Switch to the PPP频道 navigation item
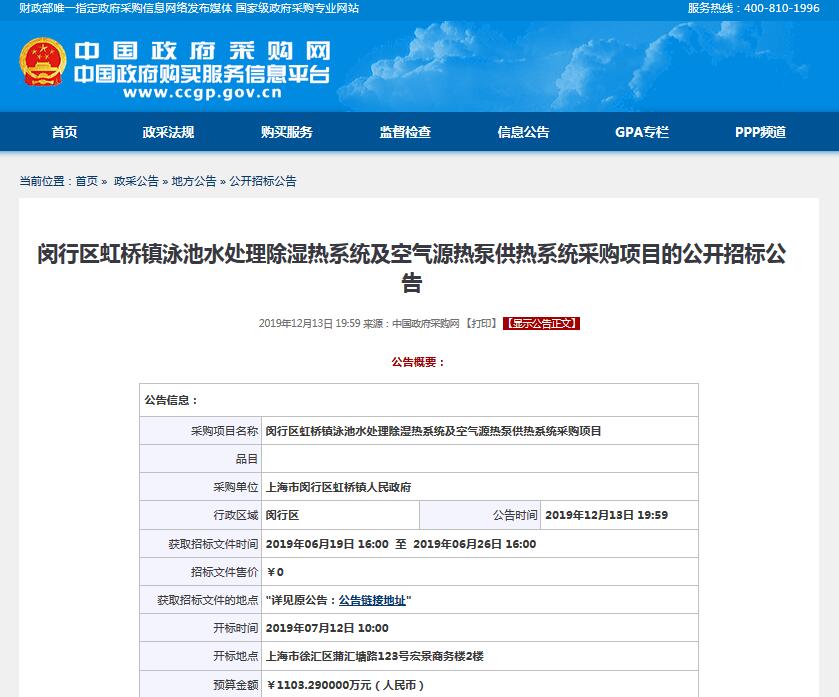 (x=760, y=132)
